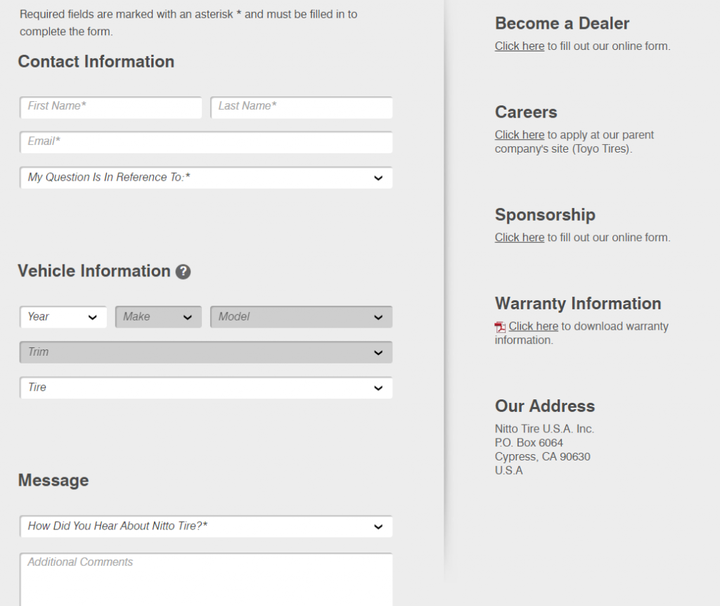720x606 pixels.
Task: Open the 'My Question Is In Reference To' dropdown
Action: (x=206, y=177)
